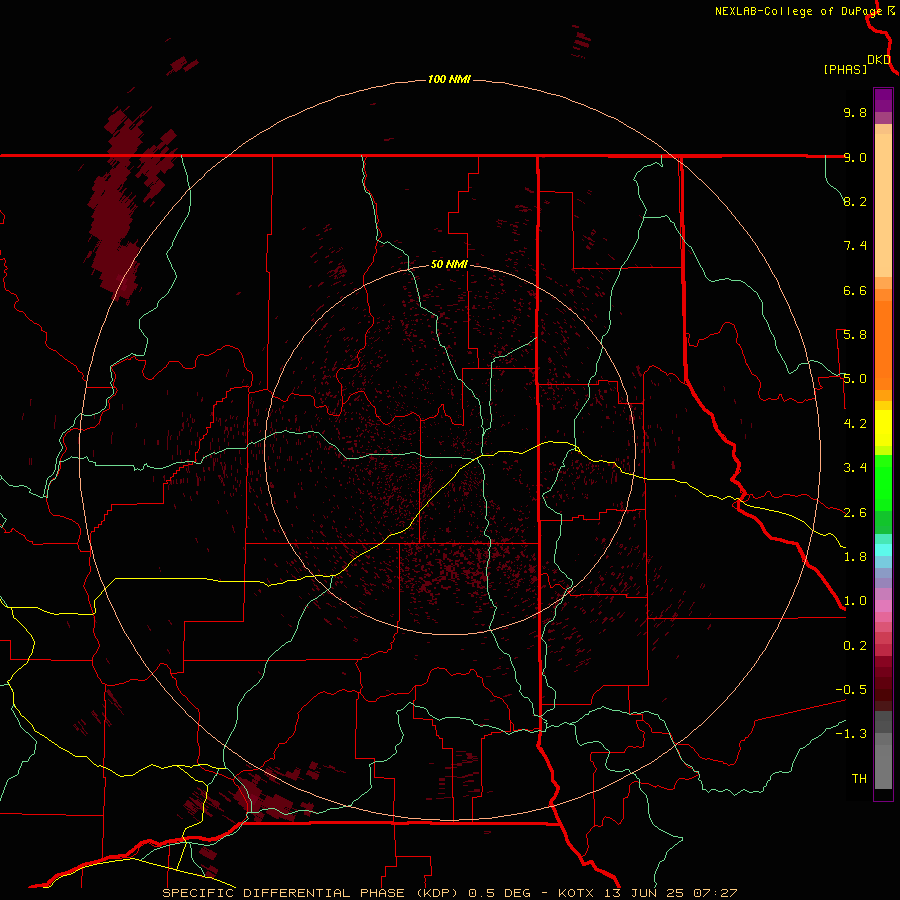Click the 1.8 legend value
Image resolution: width=900 pixels, height=900 pixels.
coord(855,557)
